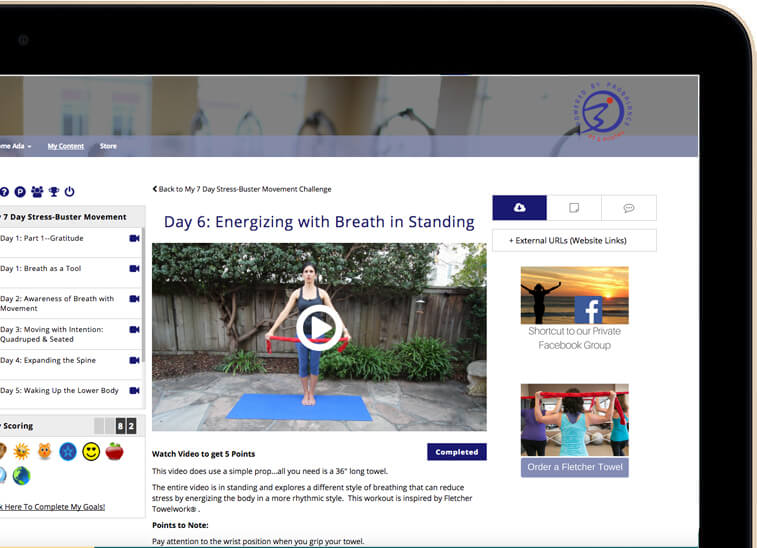This screenshot has height=548, width=757.
Task: Go back to 7 Day Stress-Buster Challenge
Action: 242,189
